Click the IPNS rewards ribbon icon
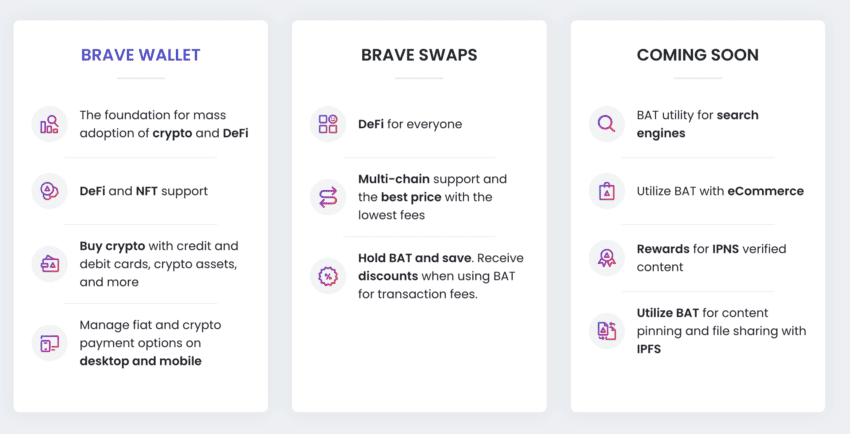850x434 pixels. pyautogui.click(x=606, y=258)
